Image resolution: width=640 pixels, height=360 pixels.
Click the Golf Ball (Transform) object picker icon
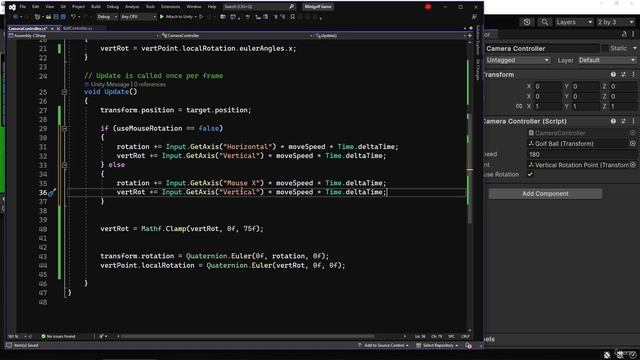click(x=633, y=144)
